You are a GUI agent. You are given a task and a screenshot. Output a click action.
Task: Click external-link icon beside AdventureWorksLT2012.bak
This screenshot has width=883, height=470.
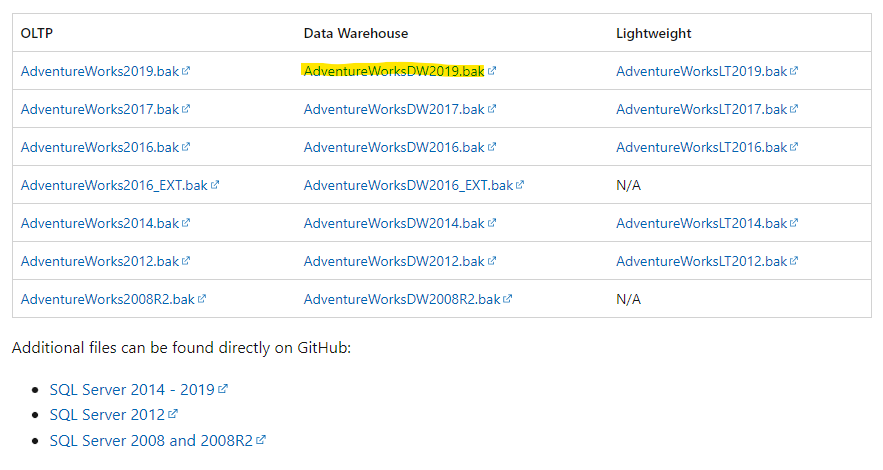[794, 261]
